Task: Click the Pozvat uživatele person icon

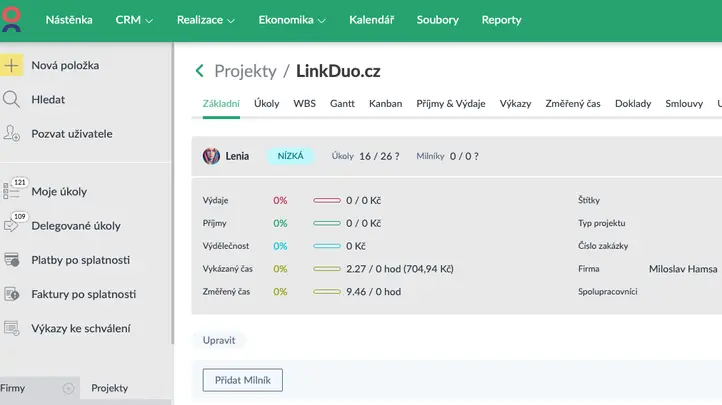Action: pyautogui.click(x=12, y=134)
